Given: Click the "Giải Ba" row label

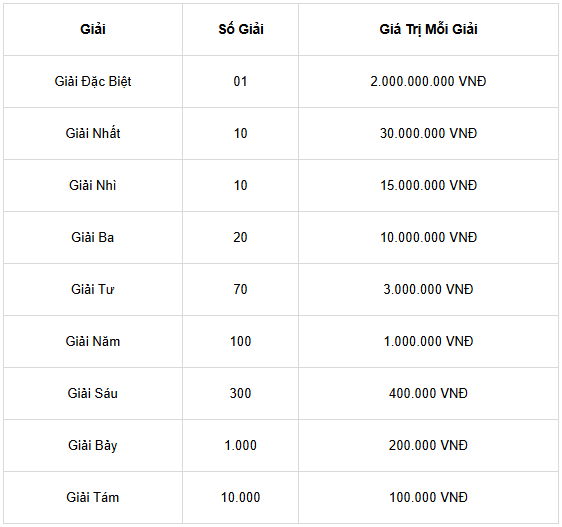Looking at the screenshot, I should (93, 237).
